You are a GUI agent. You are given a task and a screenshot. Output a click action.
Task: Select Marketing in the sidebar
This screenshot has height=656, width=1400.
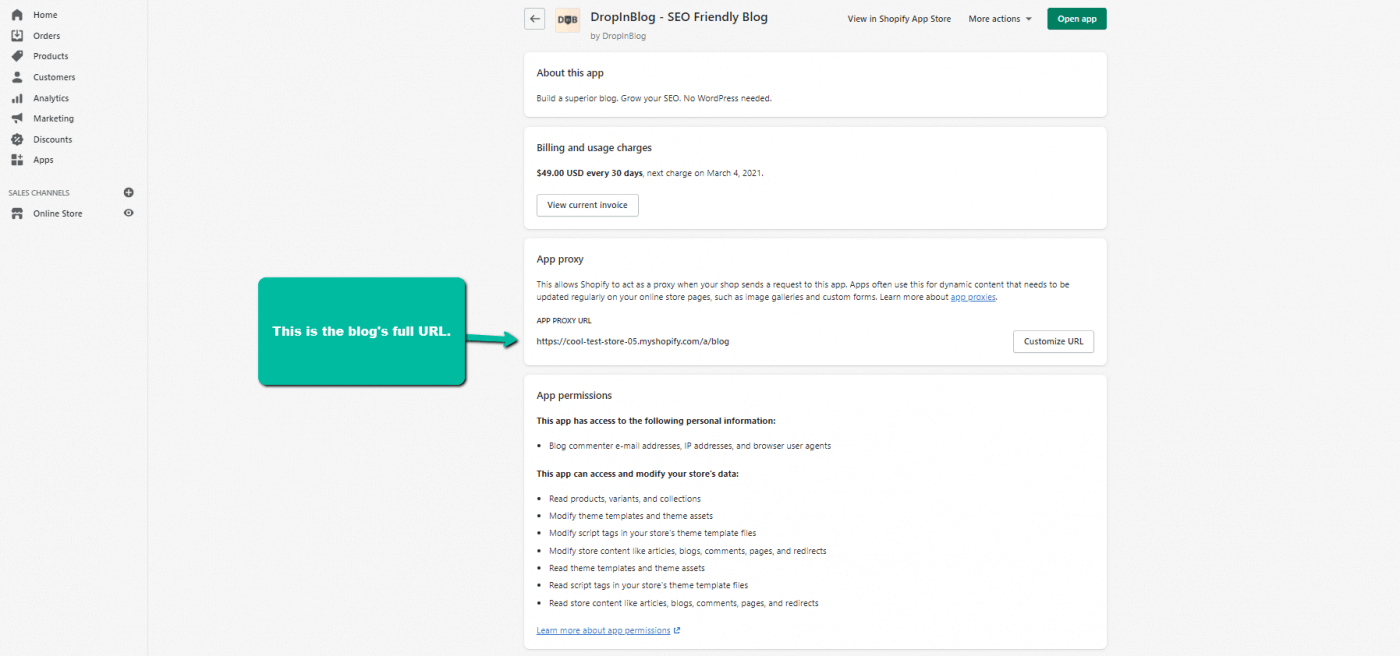(x=53, y=118)
